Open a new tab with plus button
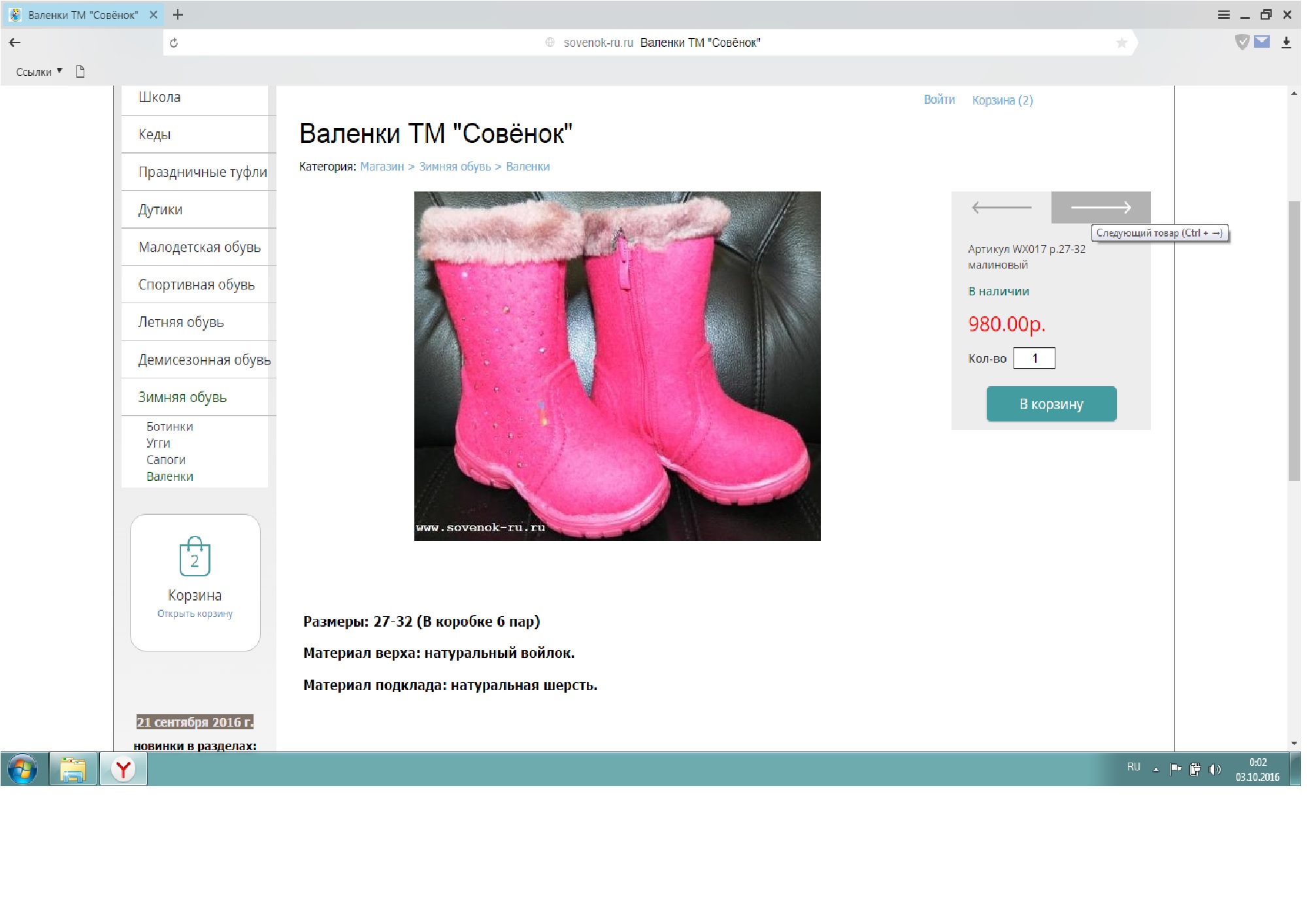The image size is (1307, 924). 178,14
